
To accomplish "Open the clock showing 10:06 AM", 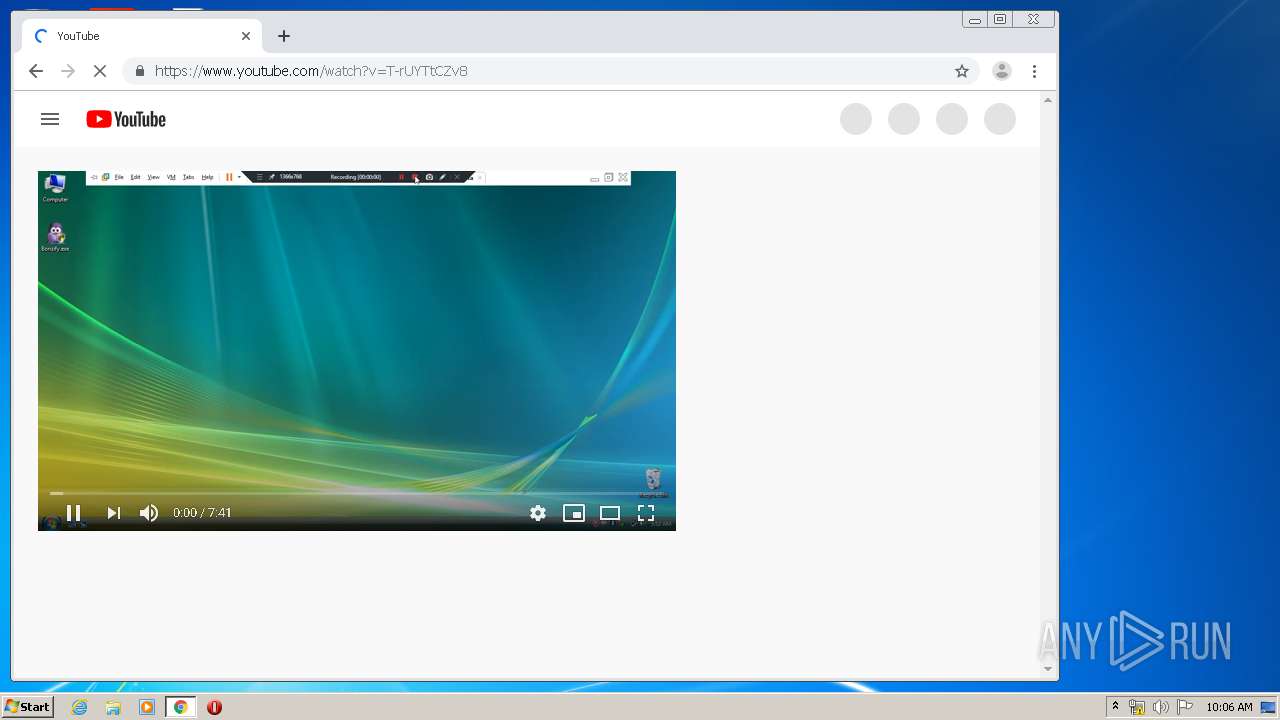I will 1229,707.
